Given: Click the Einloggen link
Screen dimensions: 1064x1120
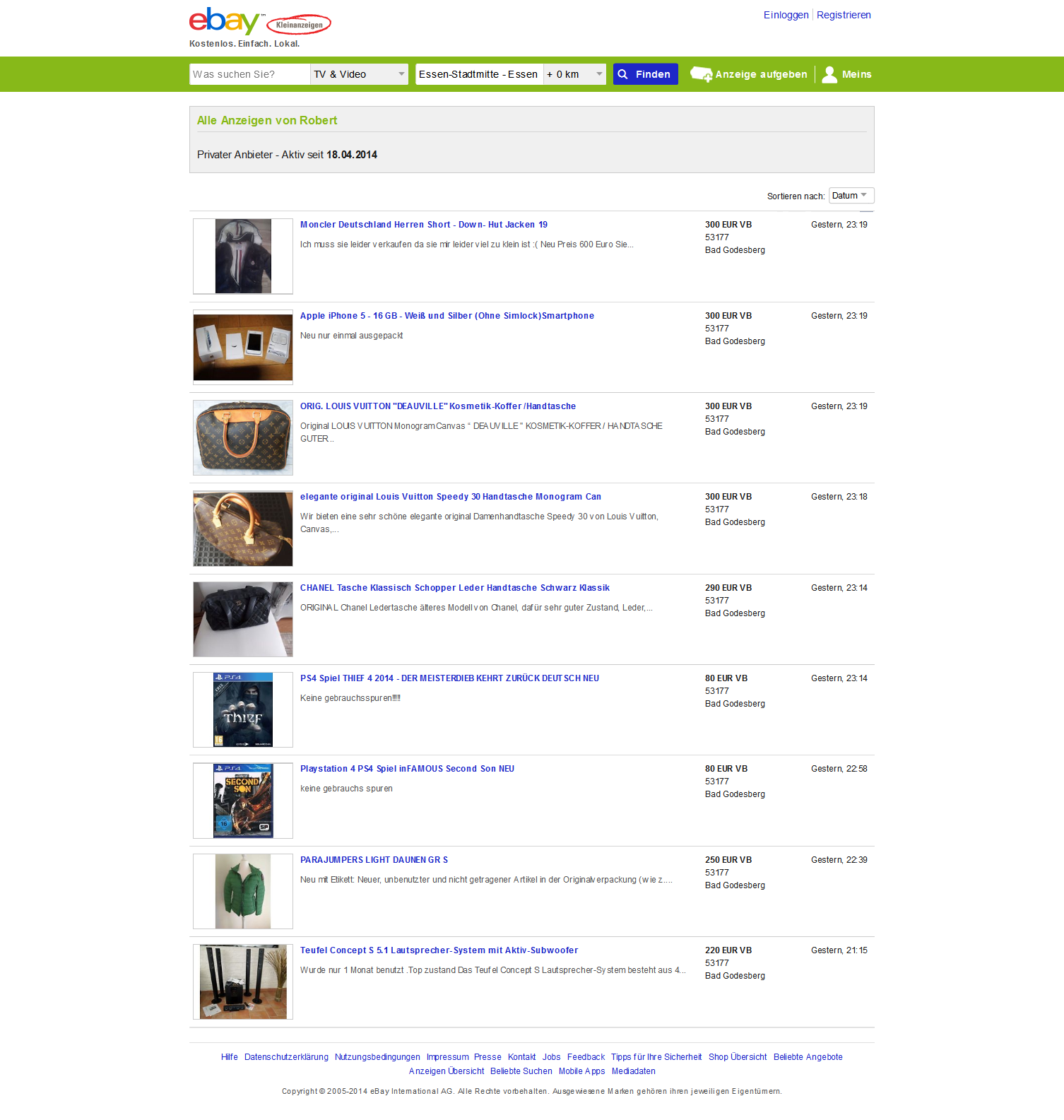Looking at the screenshot, I should [x=786, y=15].
